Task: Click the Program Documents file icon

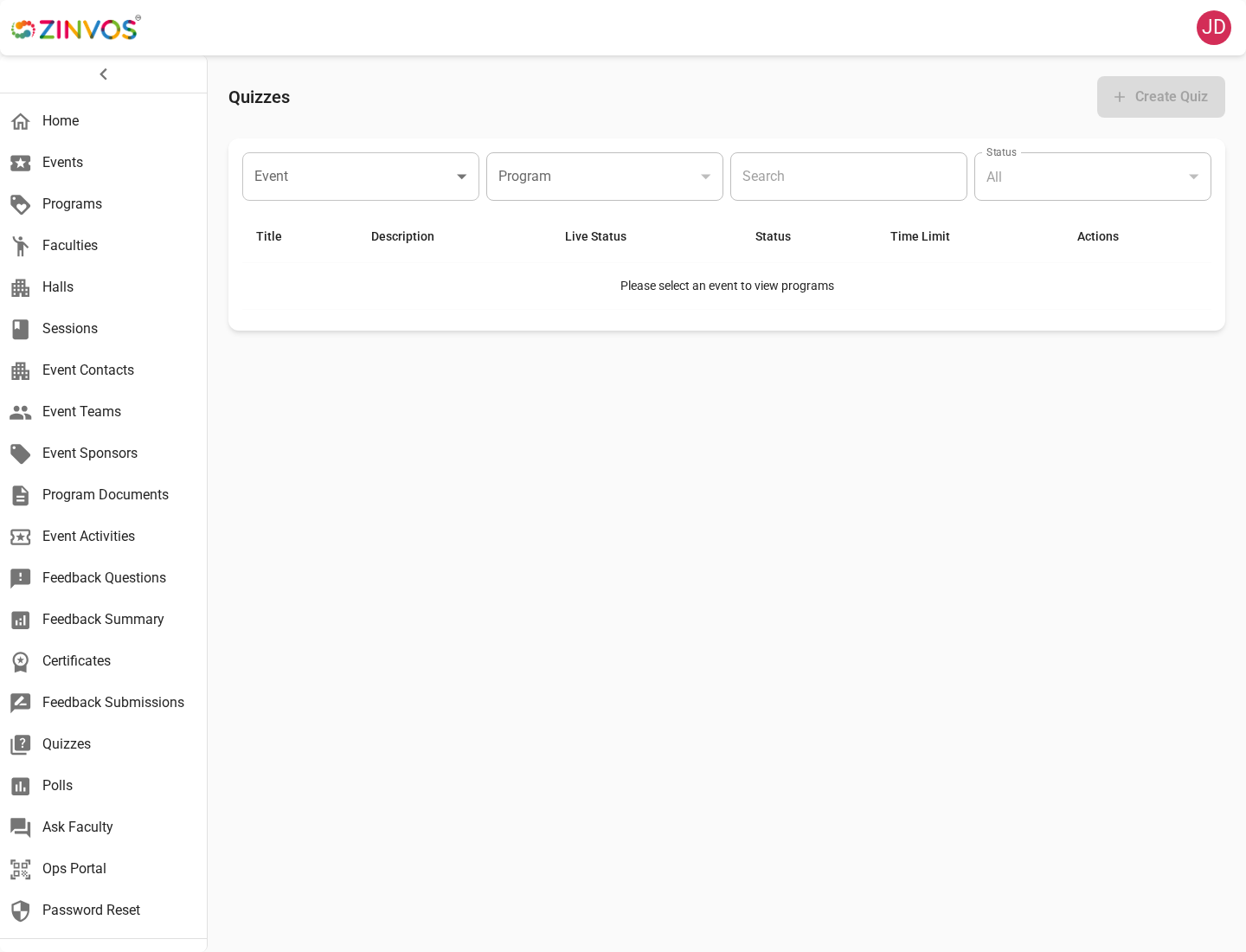Action: coord(21,495)
